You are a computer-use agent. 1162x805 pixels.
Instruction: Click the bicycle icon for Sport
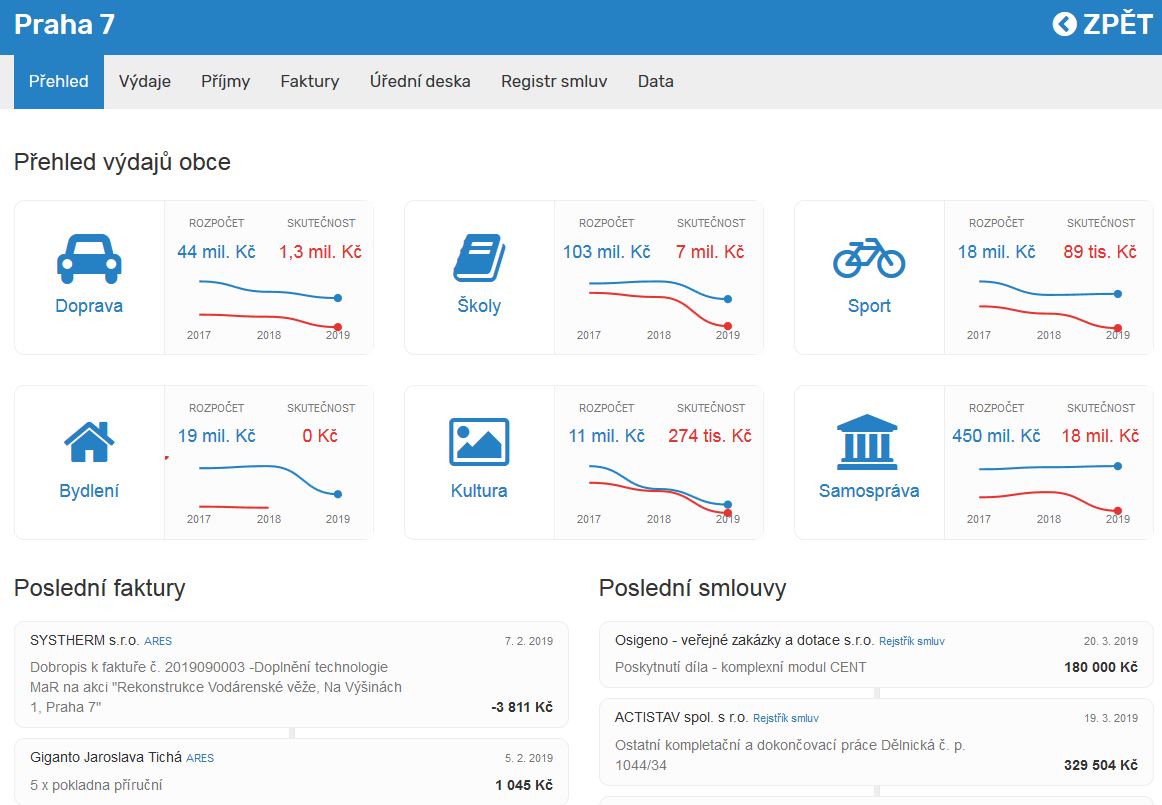click(x=868, y=258)
